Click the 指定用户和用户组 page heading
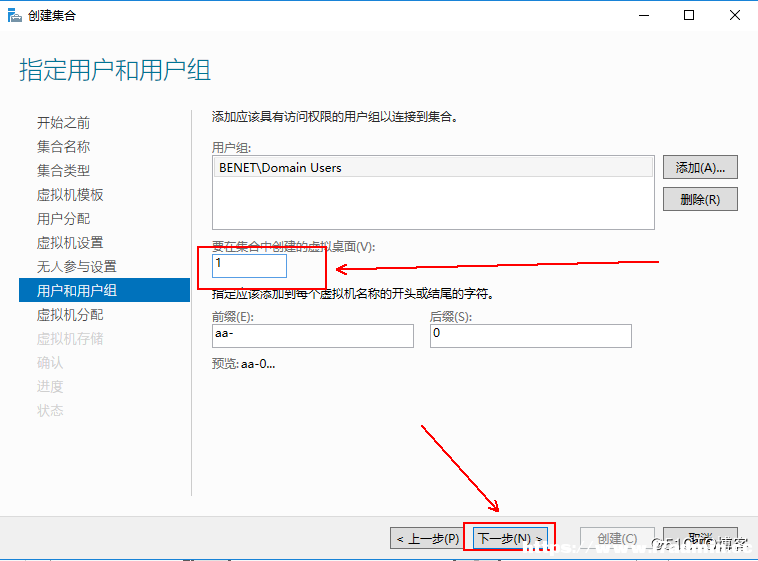This screenshot has width=758, height=561. click(115, 70)
